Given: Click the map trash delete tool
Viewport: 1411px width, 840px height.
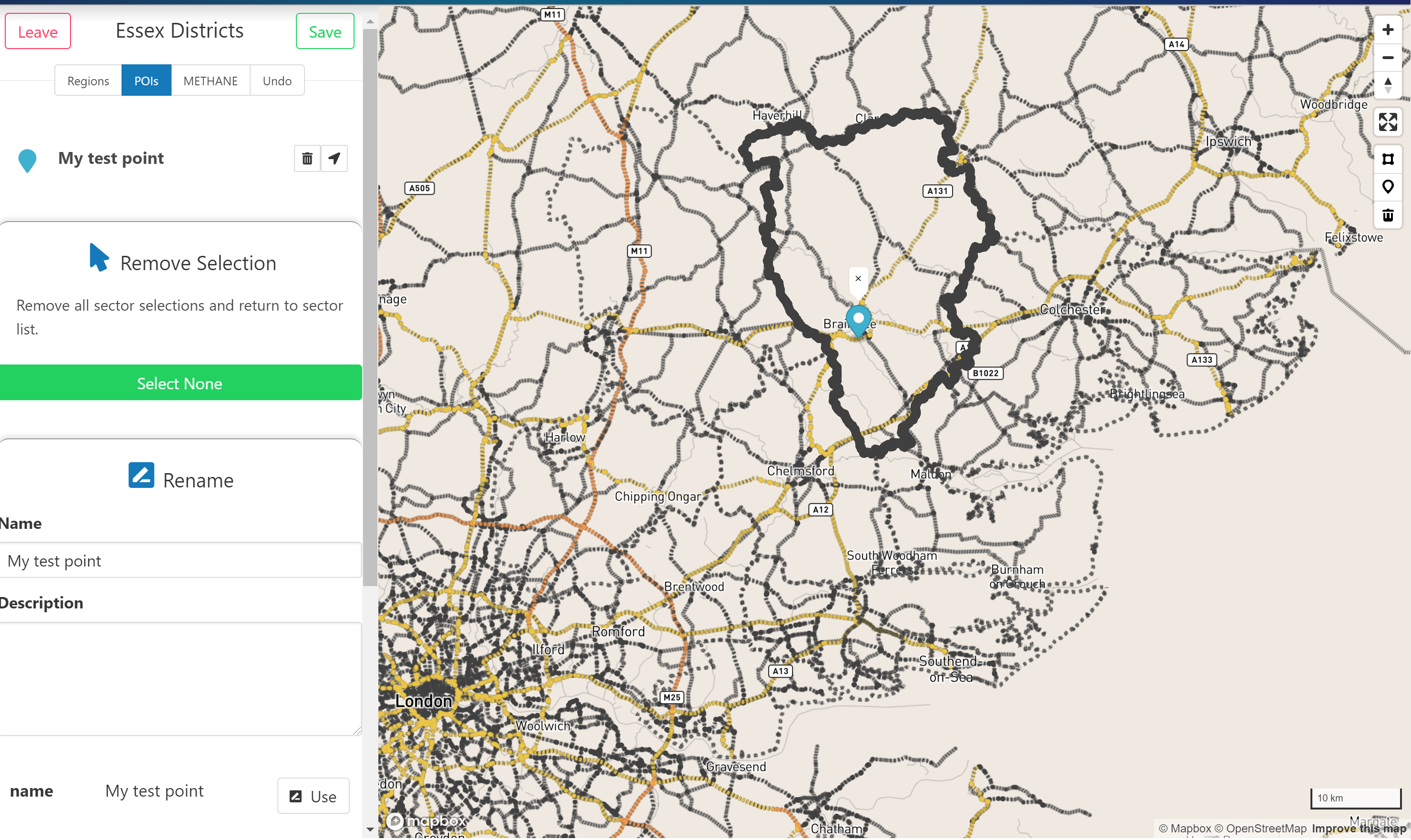Looking at the screenshot, I should (x=1387, y=215).
